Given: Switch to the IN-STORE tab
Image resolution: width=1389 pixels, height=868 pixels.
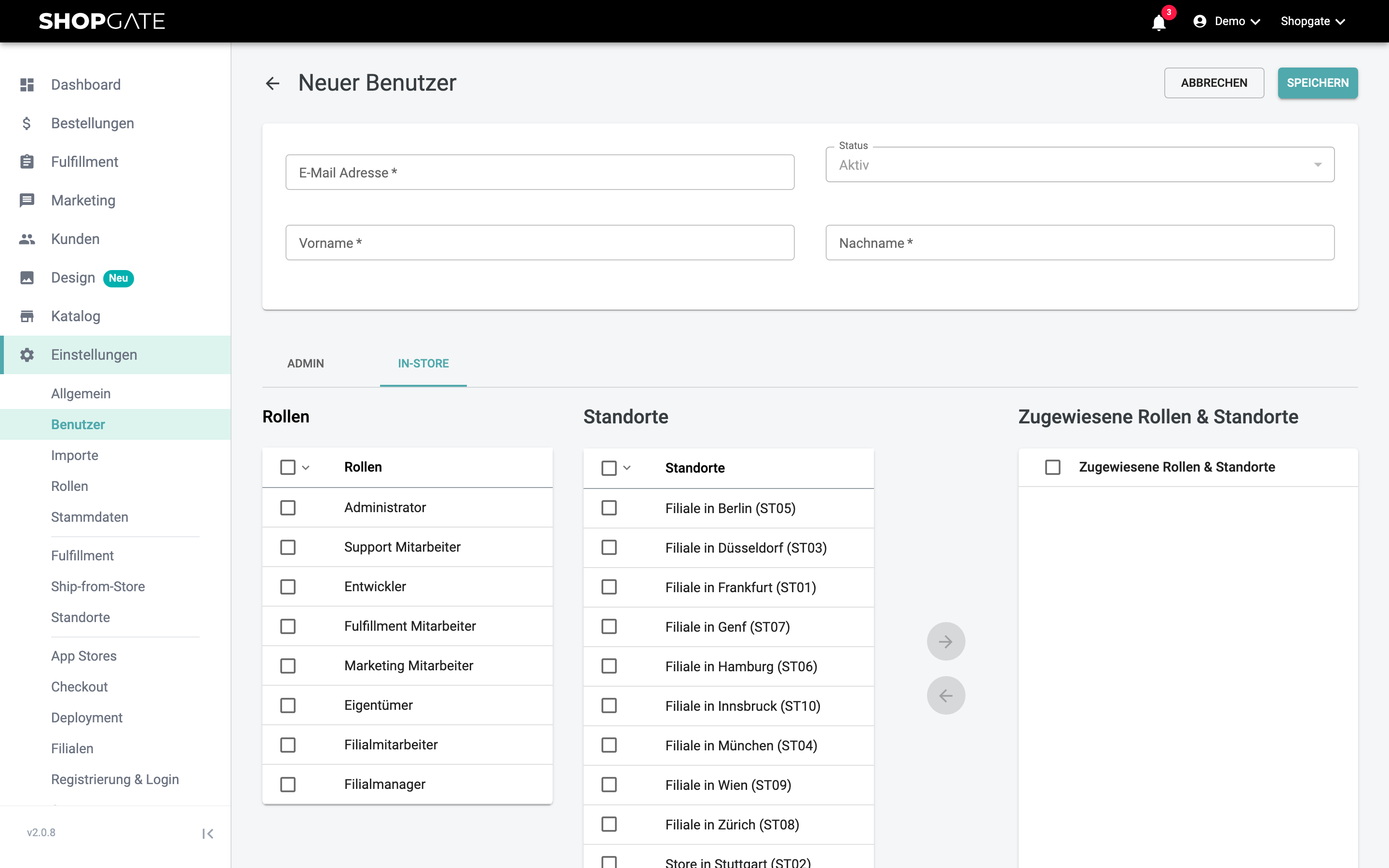Looking at the screenshot, I should pos(423,364).
